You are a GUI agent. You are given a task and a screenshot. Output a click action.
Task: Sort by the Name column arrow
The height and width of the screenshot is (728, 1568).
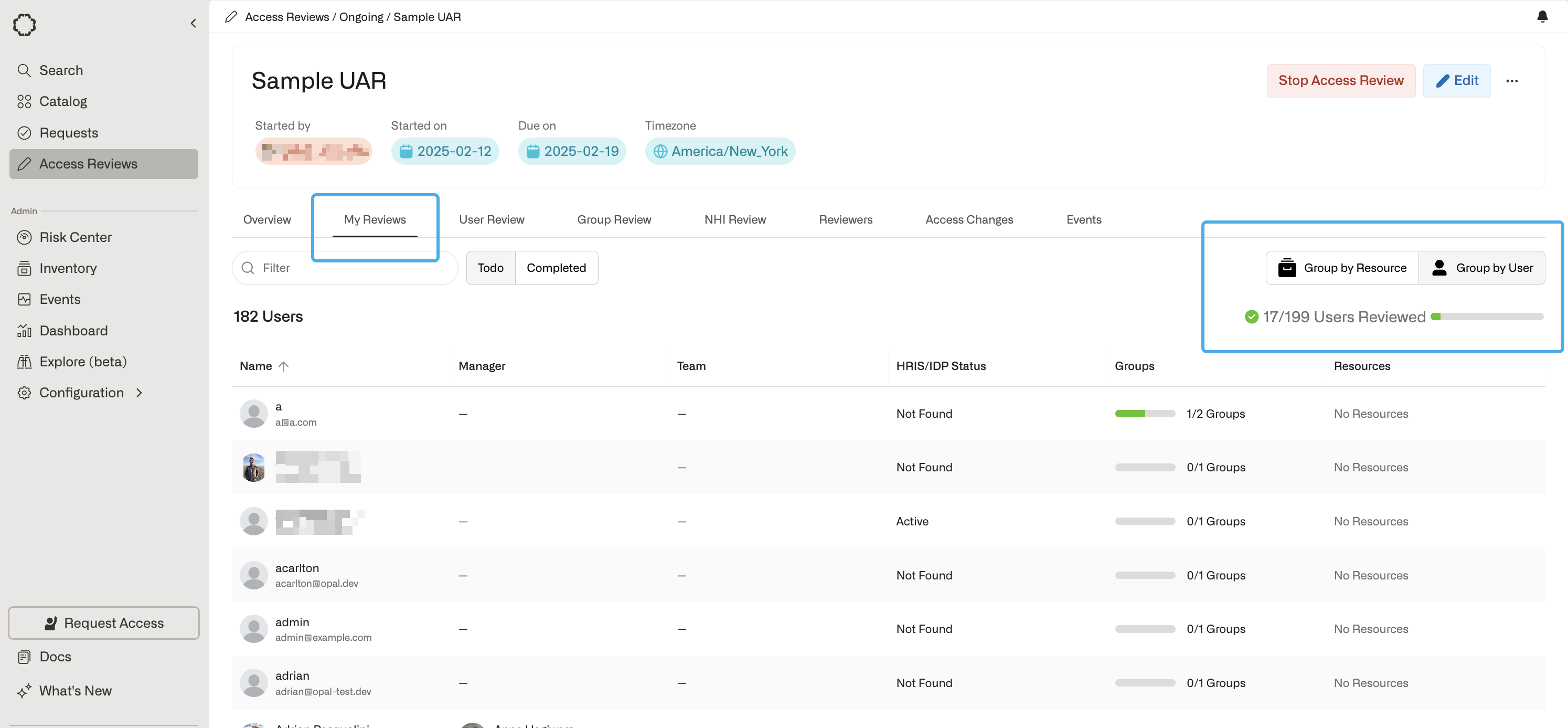click(284, 366)
